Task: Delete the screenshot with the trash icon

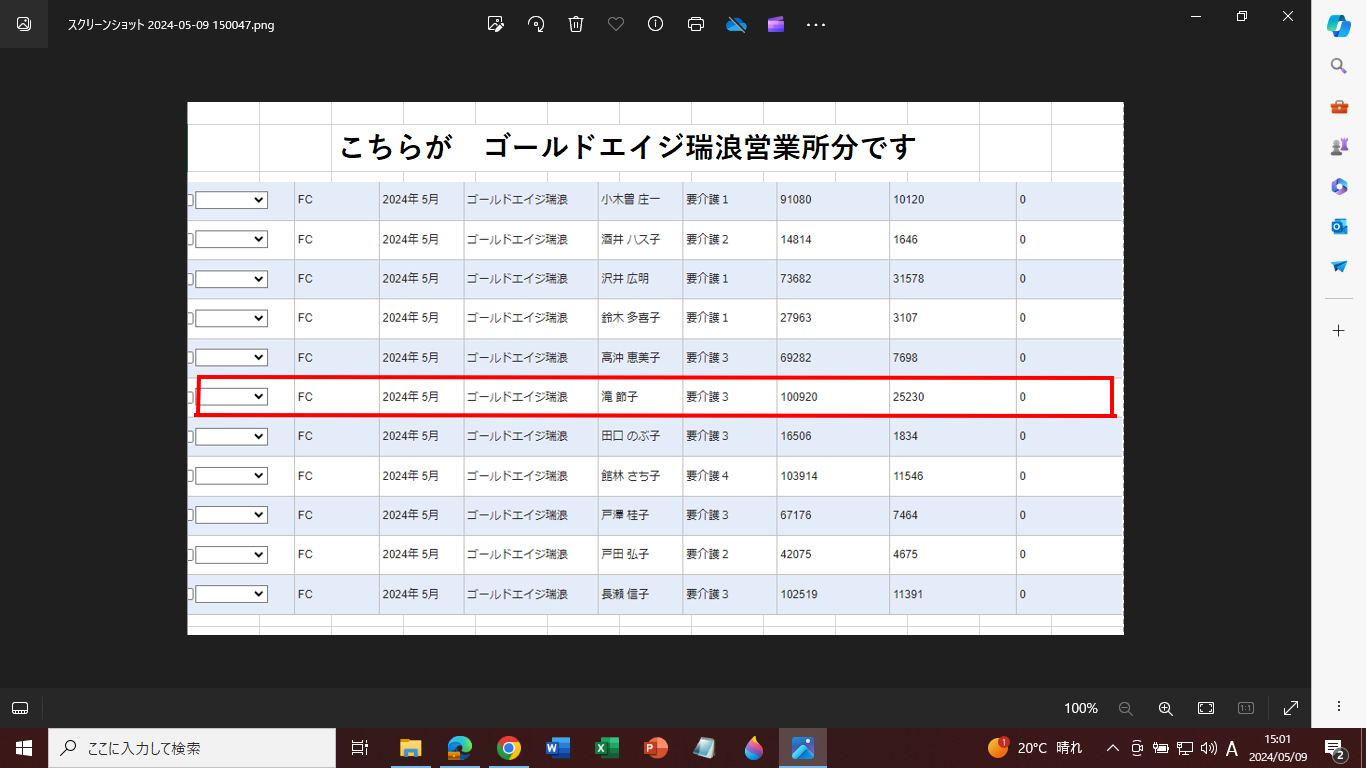Action: click(576, 24)
